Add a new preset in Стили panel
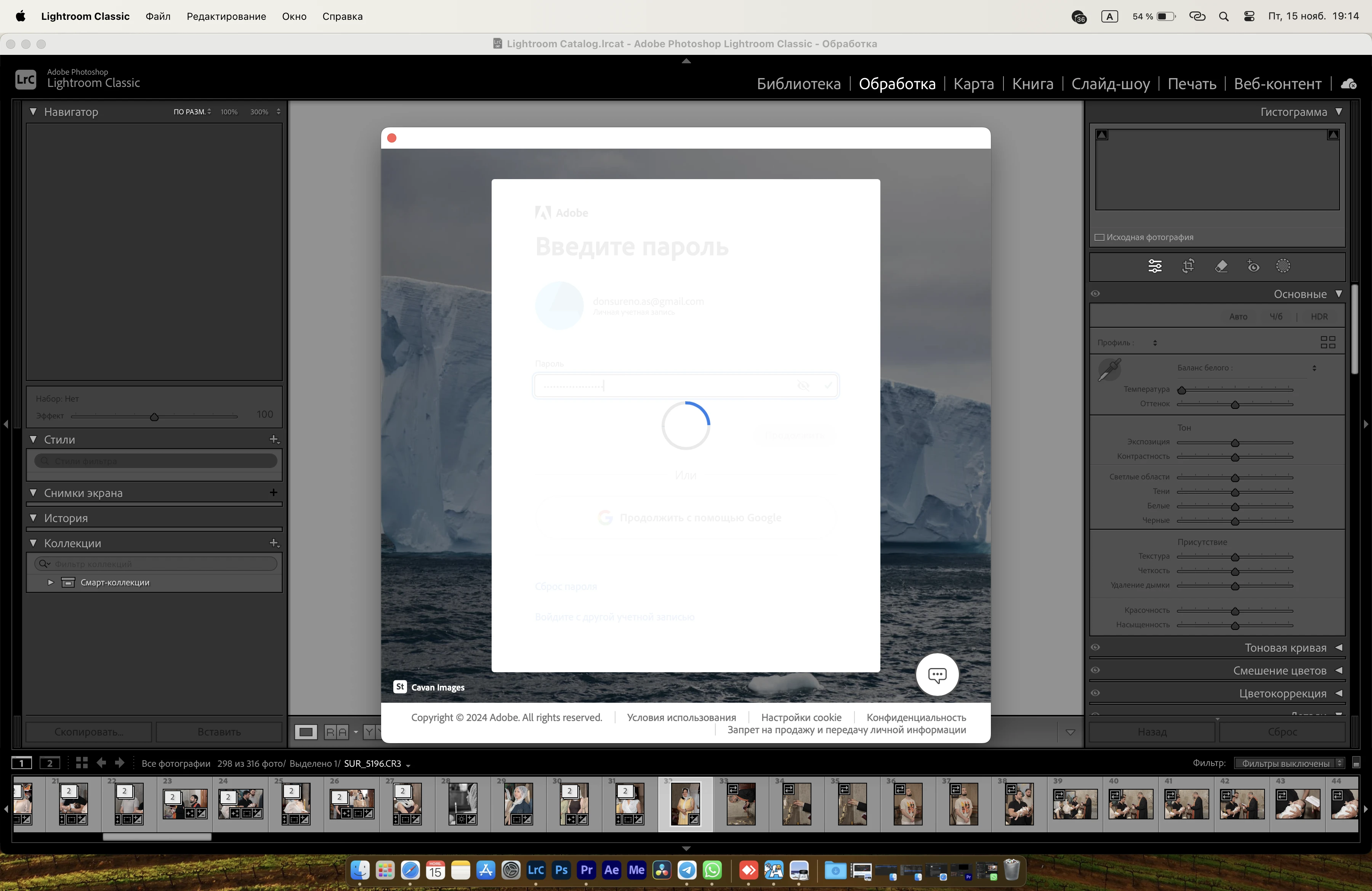Screen dimensions: 1372x891 [274, 440]
